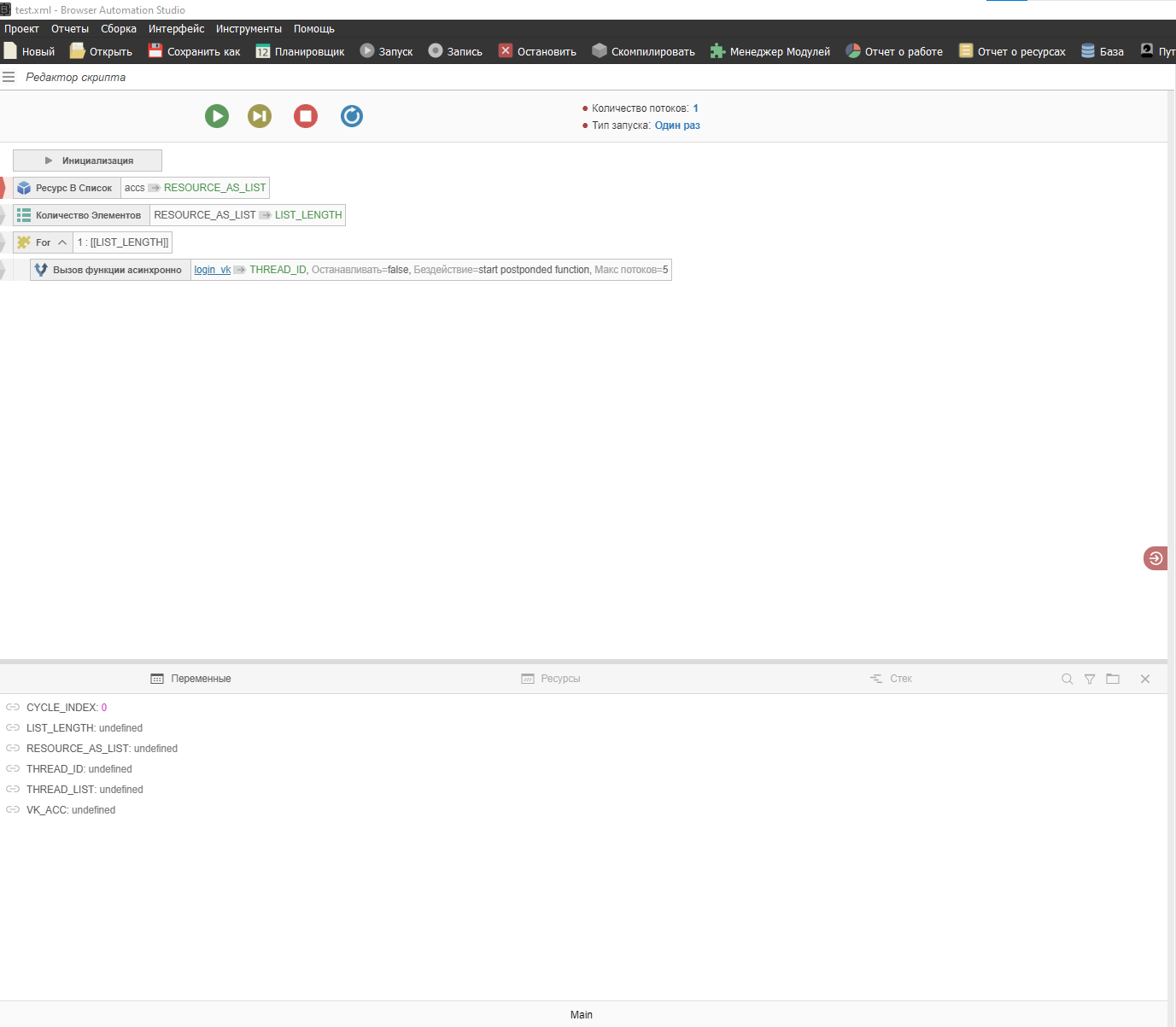Viewport: 1176px width, 1027px height.
Task: Open the hamburger menu beside Редактор скрипта
Action: (9, 77)
